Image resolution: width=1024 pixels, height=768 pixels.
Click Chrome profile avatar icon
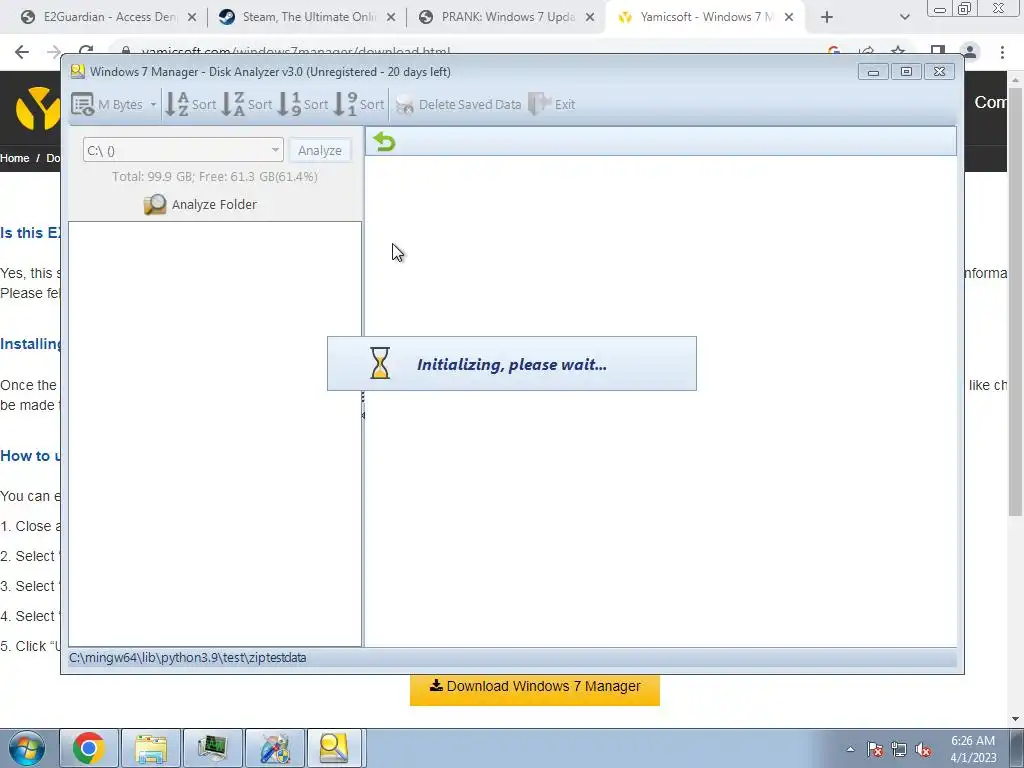[x=970, y=52]
